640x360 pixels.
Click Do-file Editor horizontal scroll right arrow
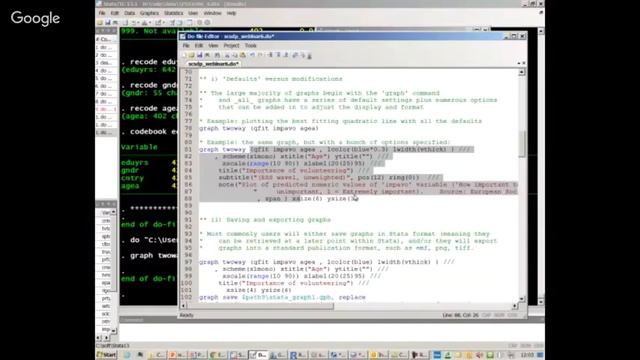pos(515,306)
